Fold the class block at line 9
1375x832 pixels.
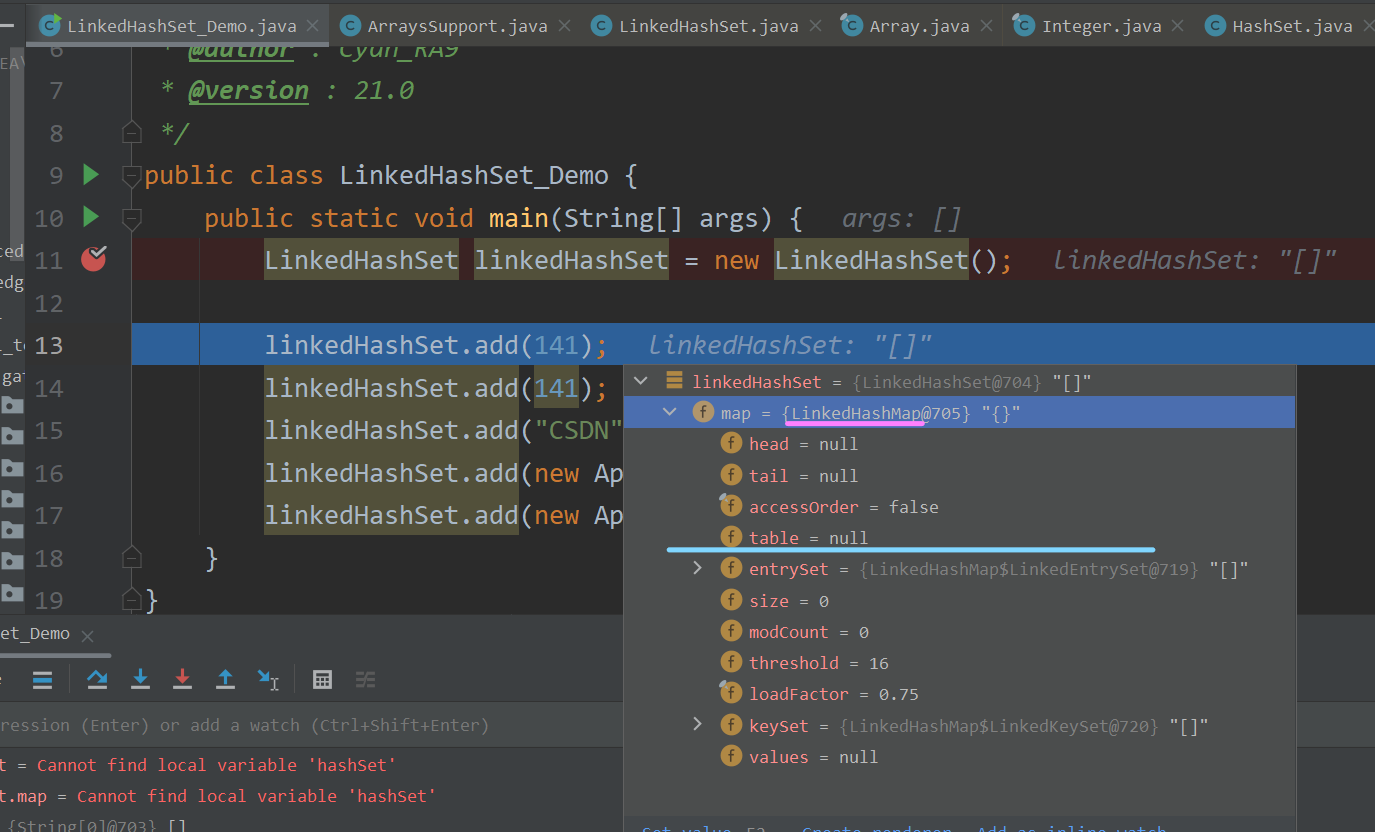click(x=131, y=176)
